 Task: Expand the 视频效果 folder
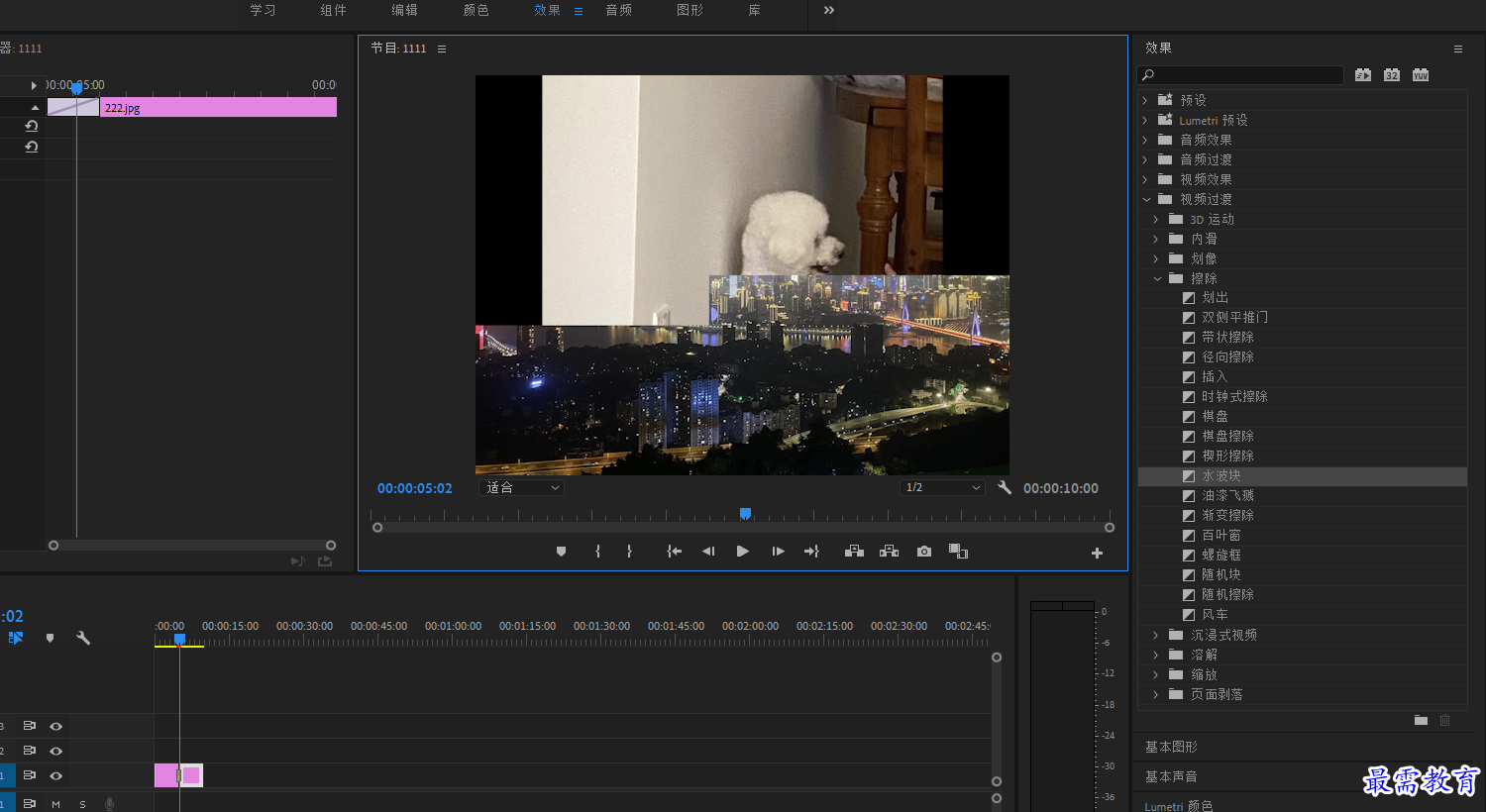tap(1145, 179)
